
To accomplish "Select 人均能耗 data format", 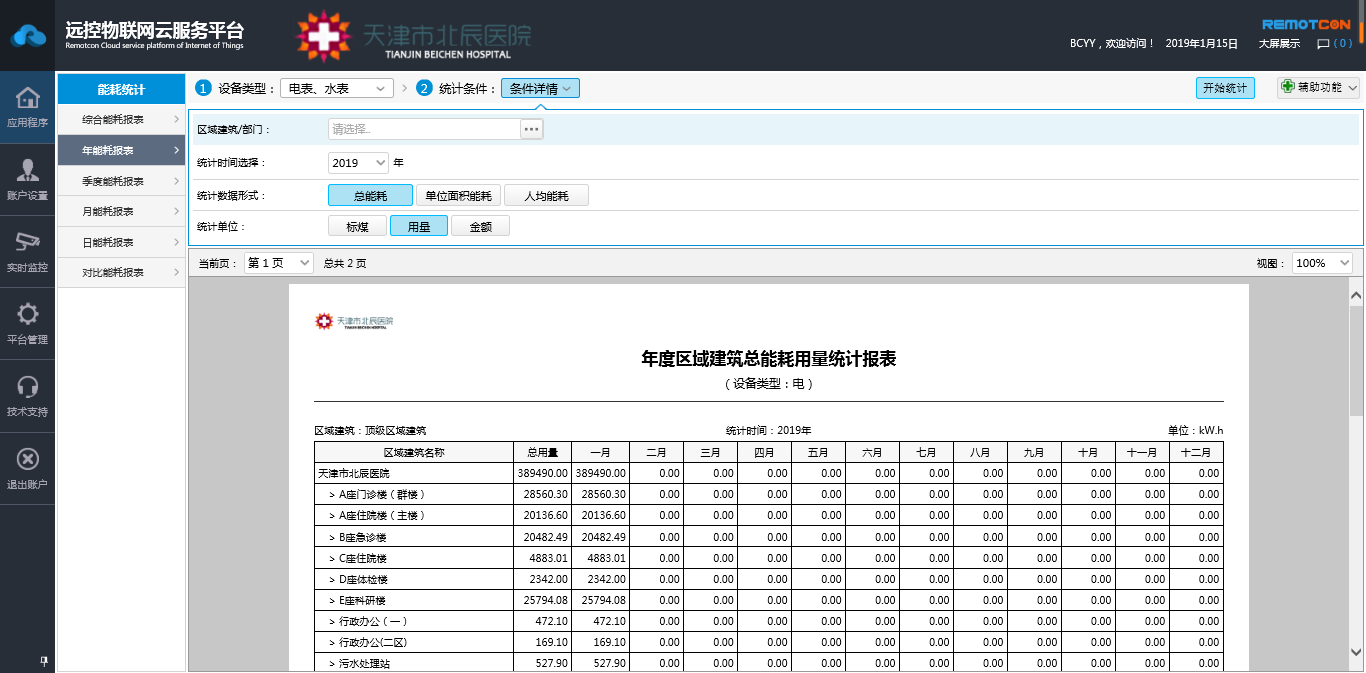I will [x=546, y=196].
